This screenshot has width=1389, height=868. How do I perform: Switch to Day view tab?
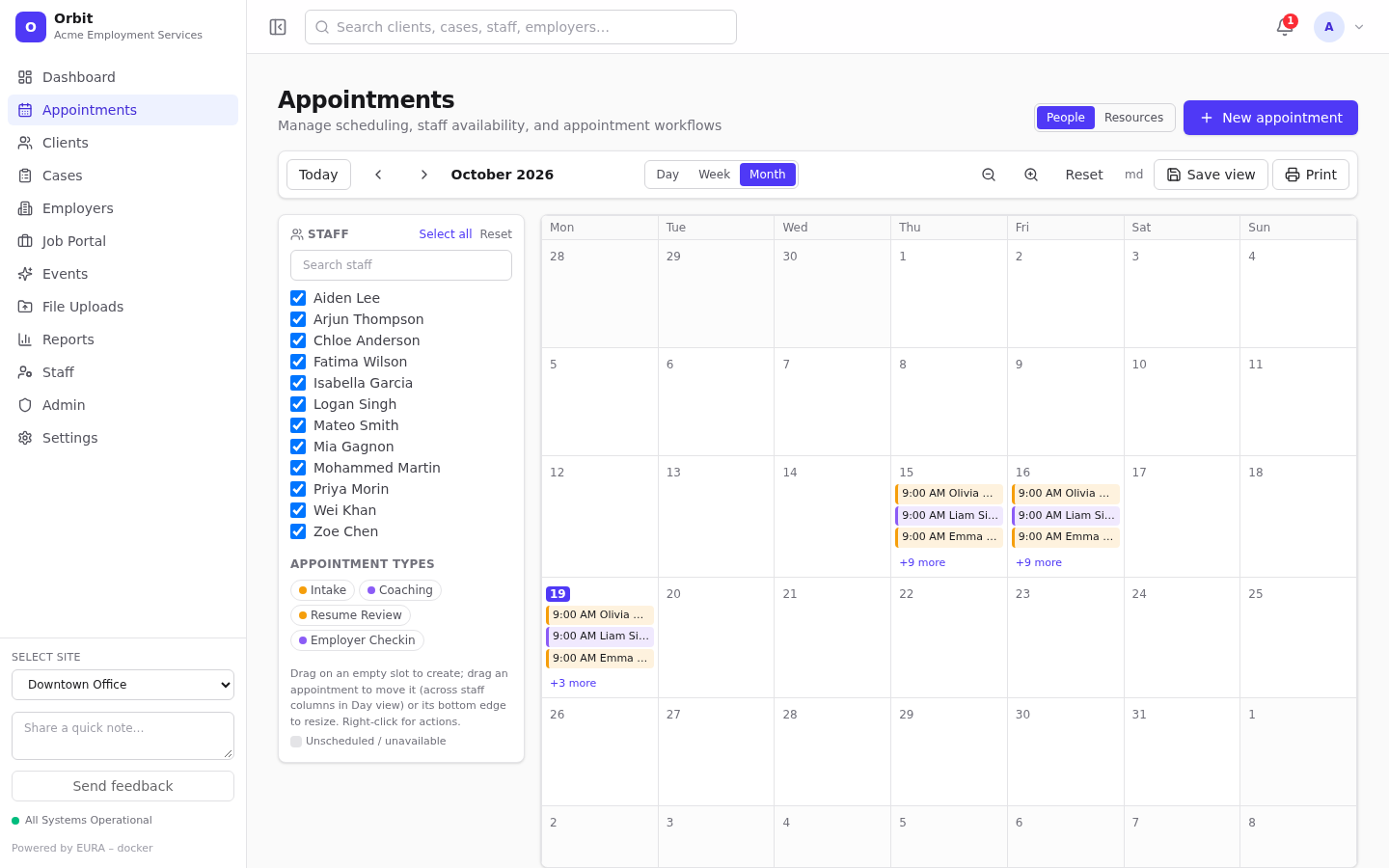click(667, 175)
